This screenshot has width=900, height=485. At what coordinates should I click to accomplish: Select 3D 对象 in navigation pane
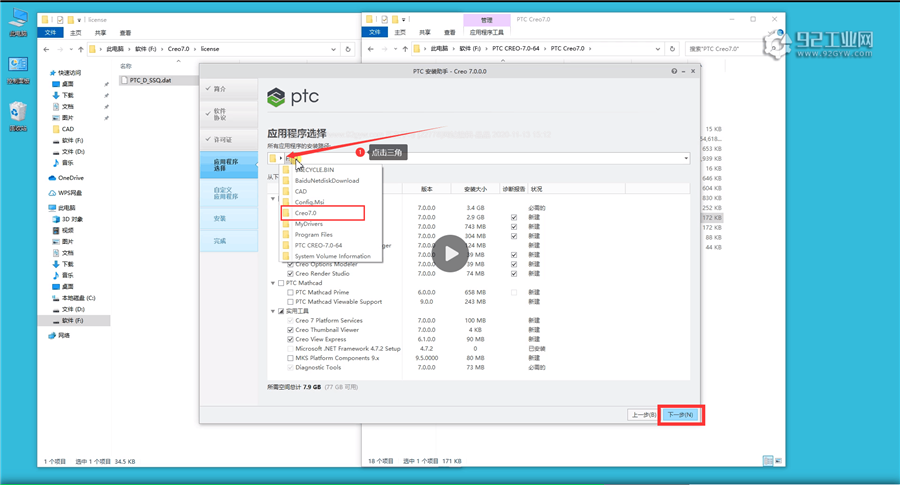pyautogui.click(x=72, y=219)
